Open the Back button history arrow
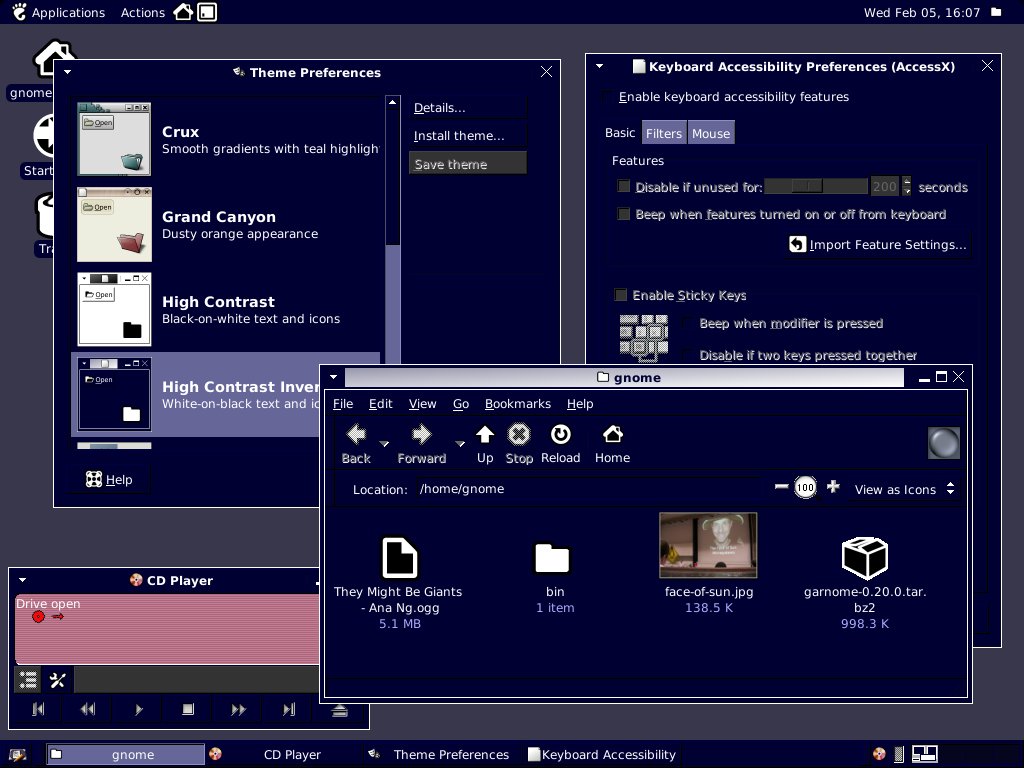The width and height of the screenshot is (1024, 768). [x=384, y=444]
